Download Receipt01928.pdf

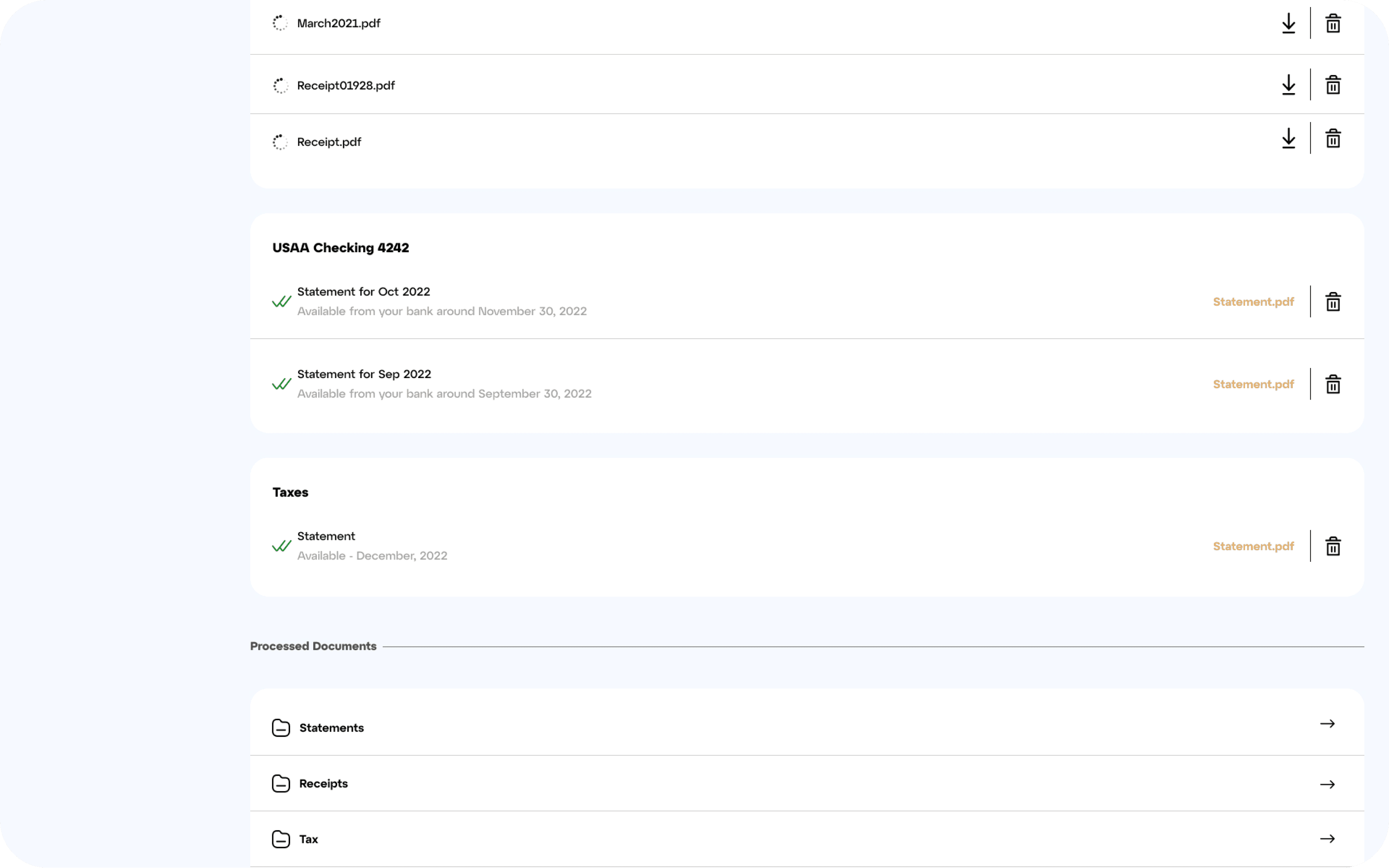coord(1289,85)
